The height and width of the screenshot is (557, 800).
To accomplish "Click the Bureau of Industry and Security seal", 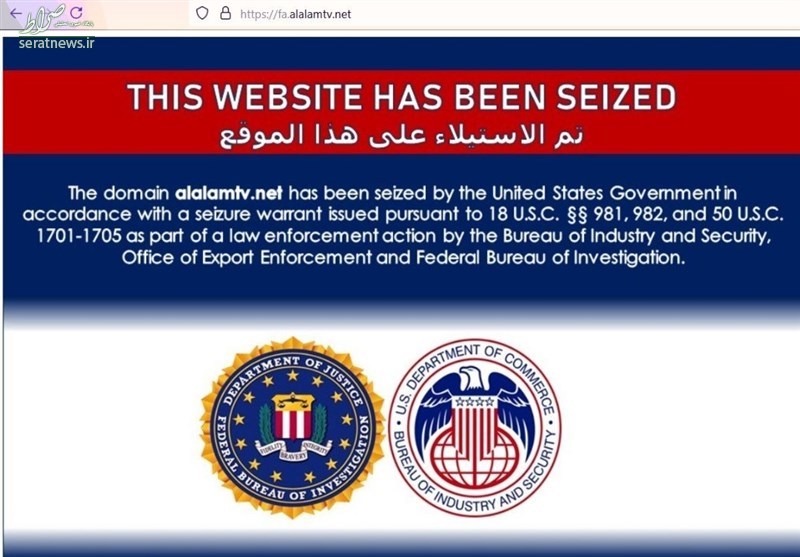I will (x=474, y=427).
